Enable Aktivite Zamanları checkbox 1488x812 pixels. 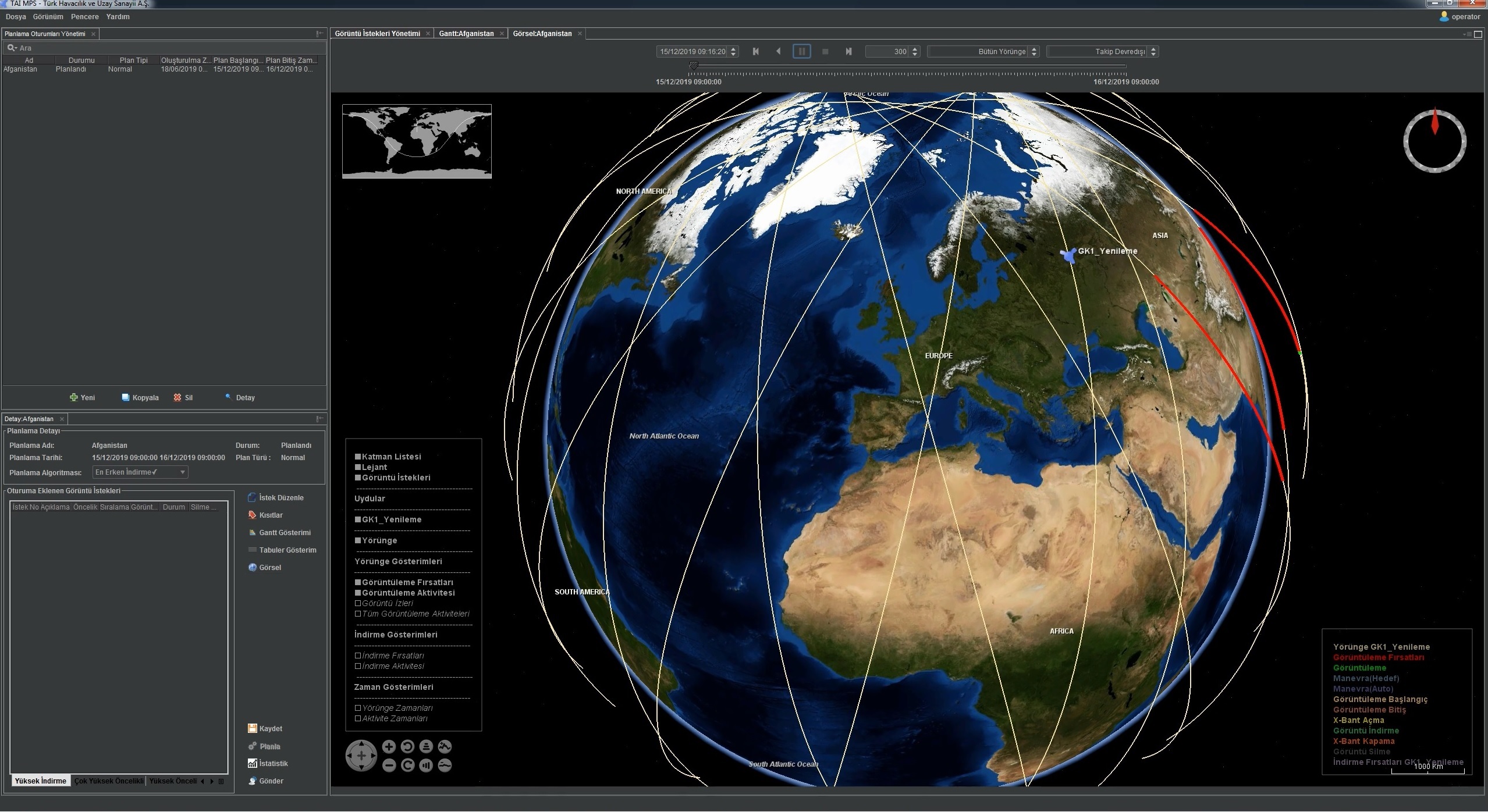tap(358, 719)
